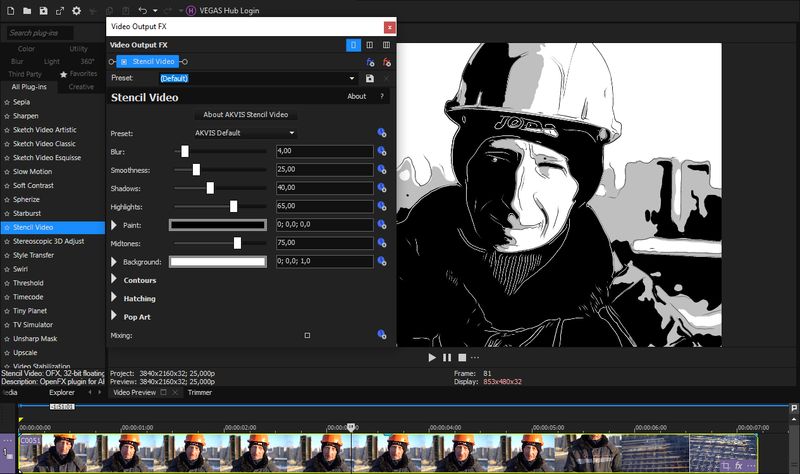Toggle favorite star for Sepia plug-in
This screenshot has height=474, width=800.
[x=7, y=102]
